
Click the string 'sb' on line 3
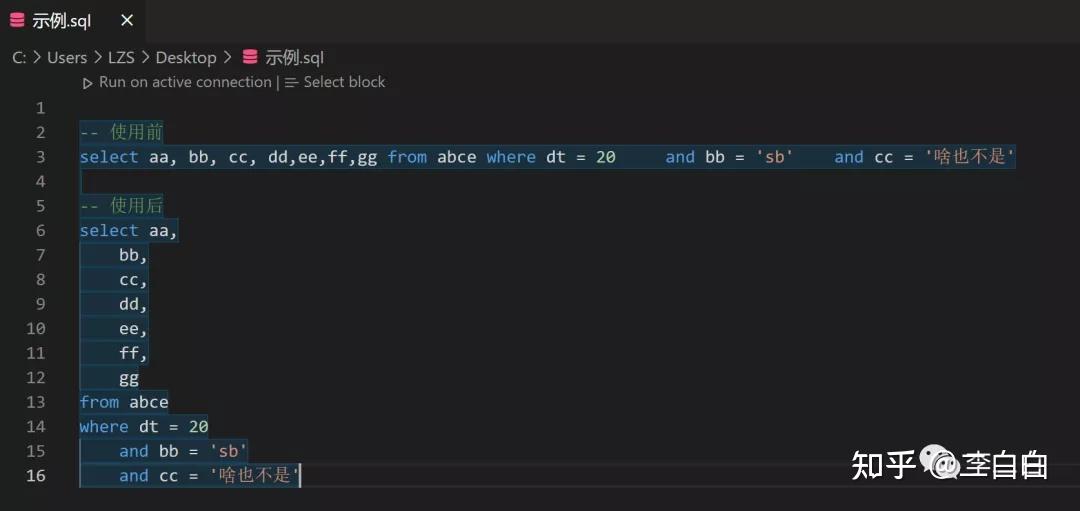775,157
